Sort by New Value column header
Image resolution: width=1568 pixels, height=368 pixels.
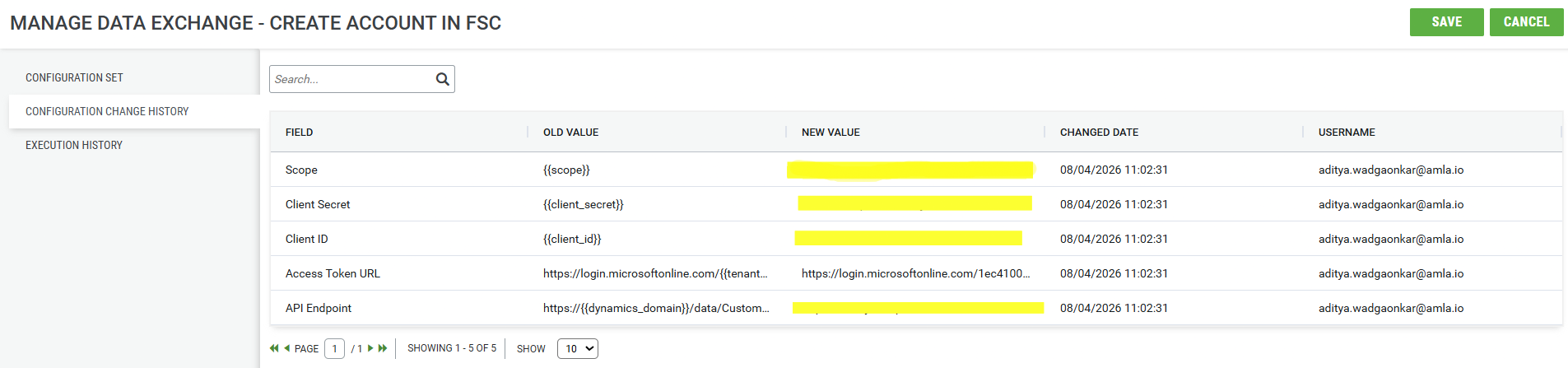831,132
